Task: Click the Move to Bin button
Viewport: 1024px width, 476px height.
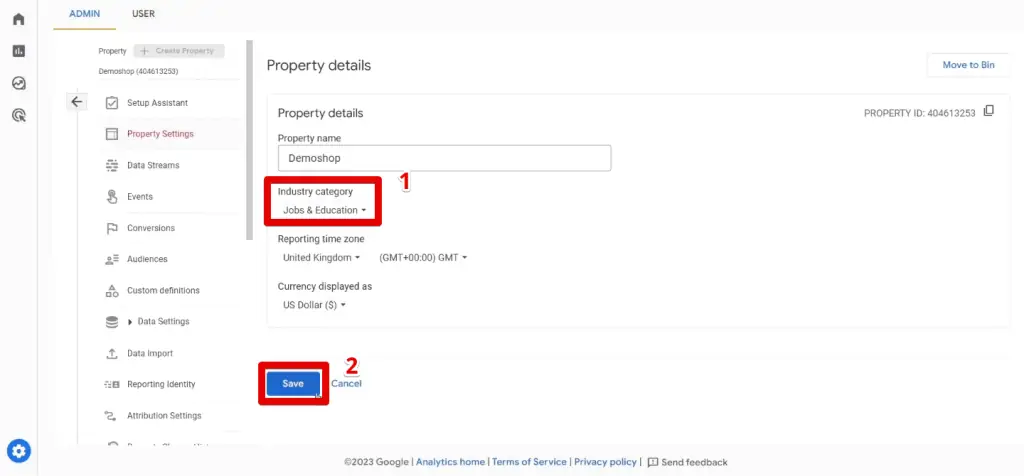Action: pyautogui.click(x=967, y=65)
